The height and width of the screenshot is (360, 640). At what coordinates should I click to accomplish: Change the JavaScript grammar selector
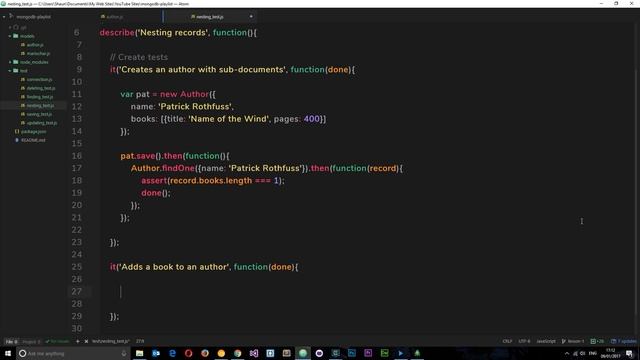tap(546, 341)
